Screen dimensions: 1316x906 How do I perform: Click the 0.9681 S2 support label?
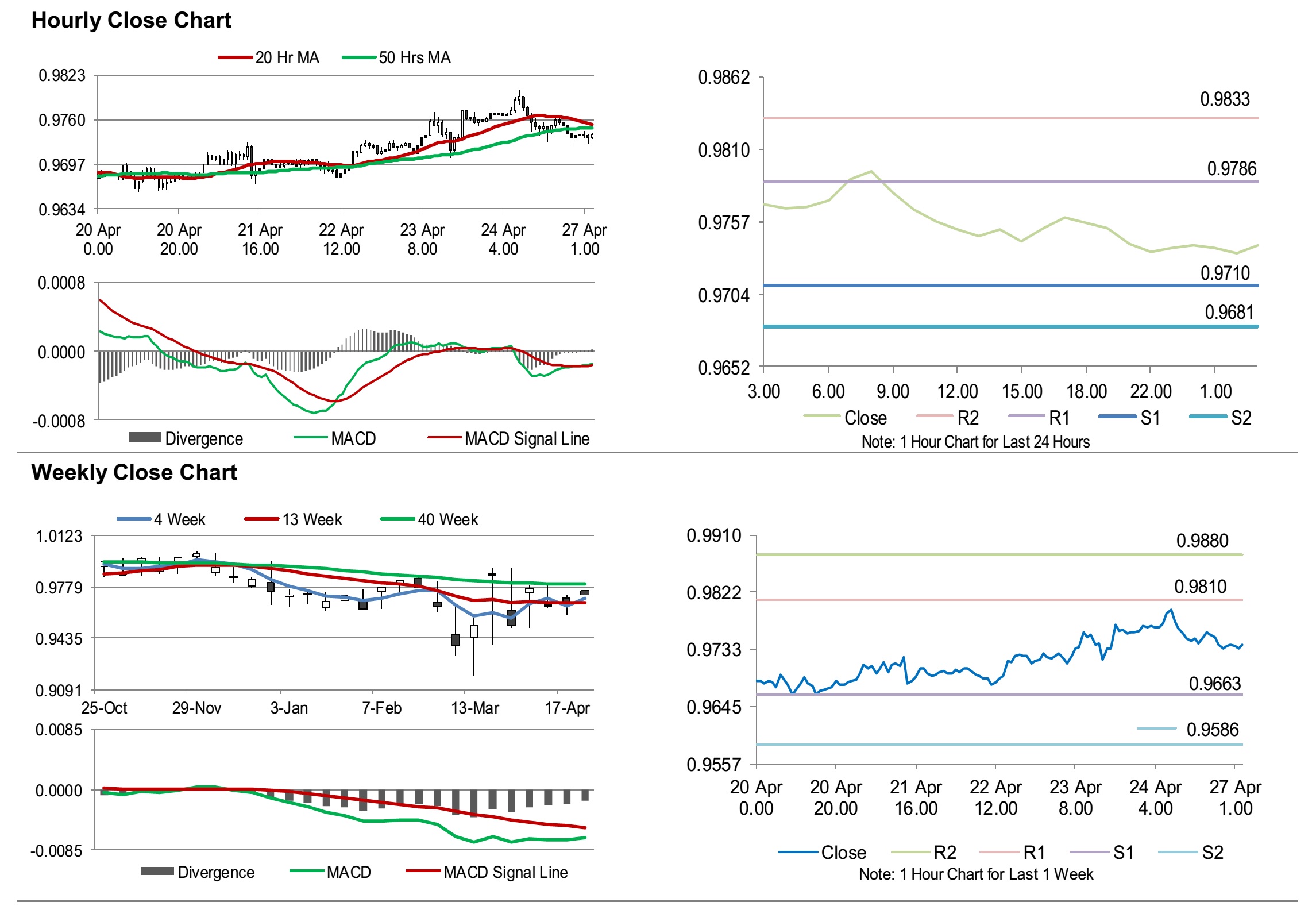(1229, 313)
